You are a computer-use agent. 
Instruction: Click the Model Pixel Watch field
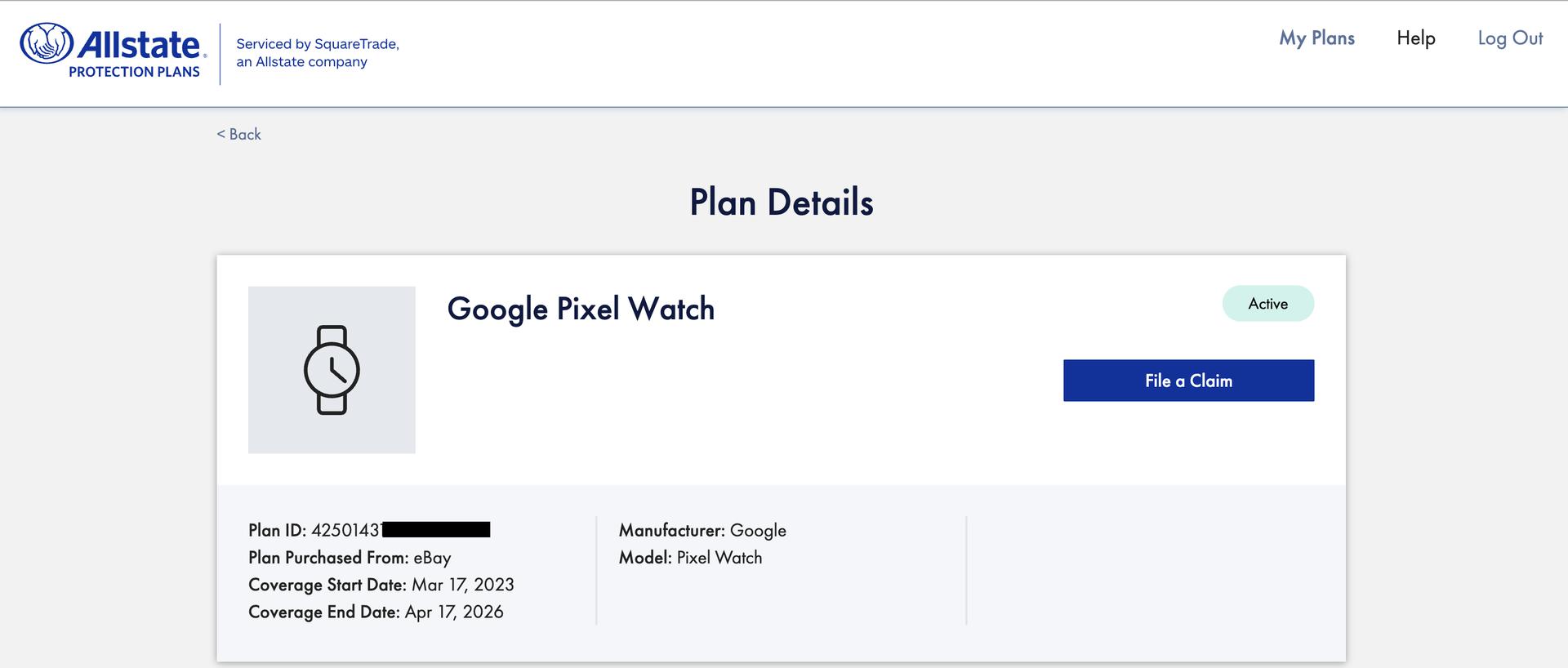pyautogui.click(x=690, y=558)
